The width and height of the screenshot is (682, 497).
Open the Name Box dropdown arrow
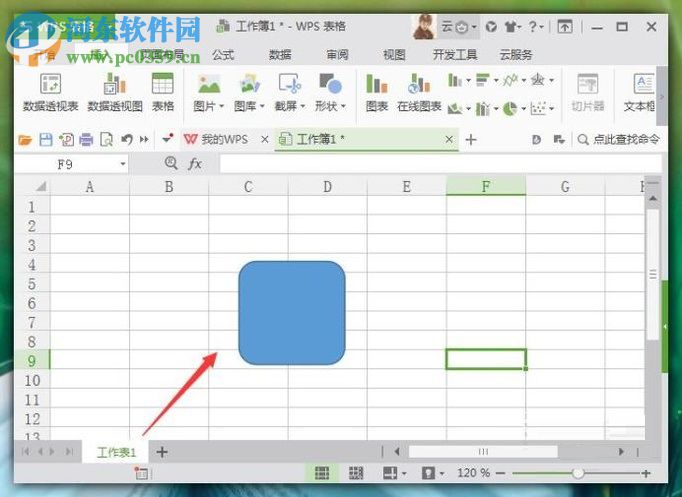click(123, 164)
